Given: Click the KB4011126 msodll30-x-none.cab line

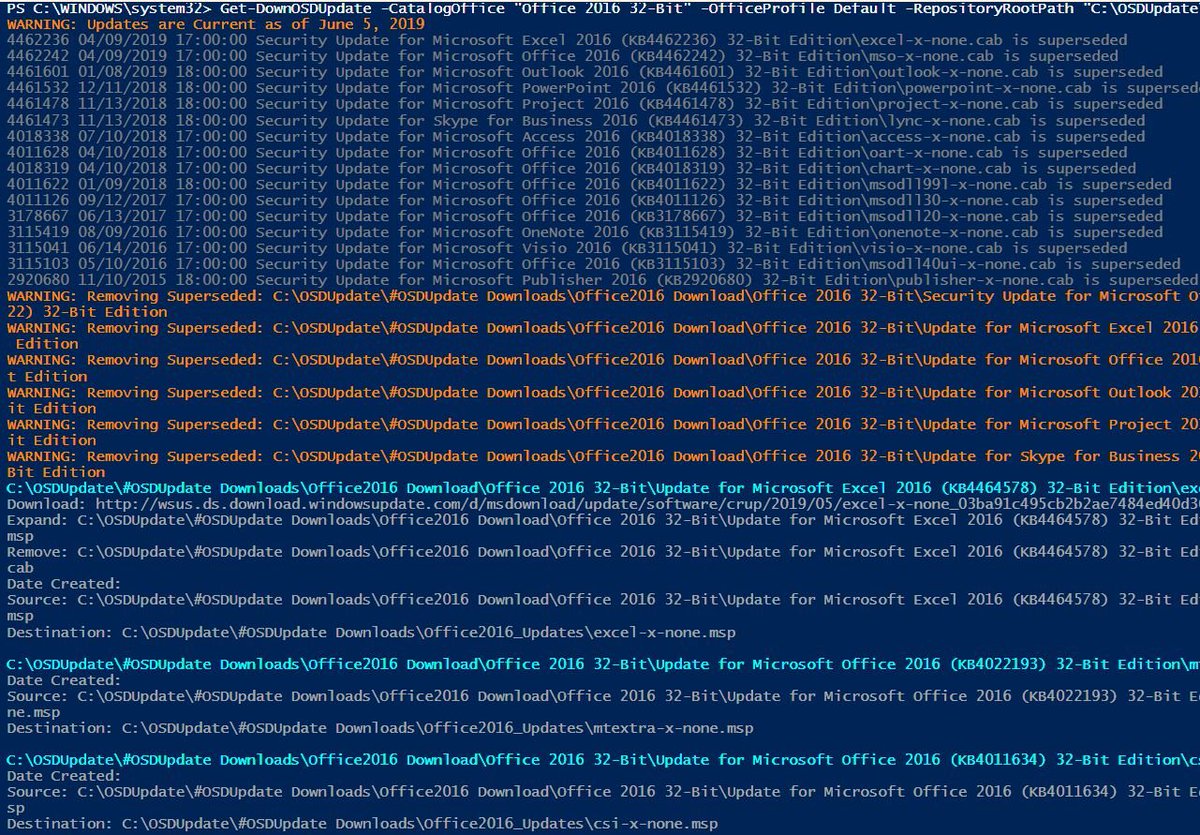Looking at the screenshot, I should point(584,200).
